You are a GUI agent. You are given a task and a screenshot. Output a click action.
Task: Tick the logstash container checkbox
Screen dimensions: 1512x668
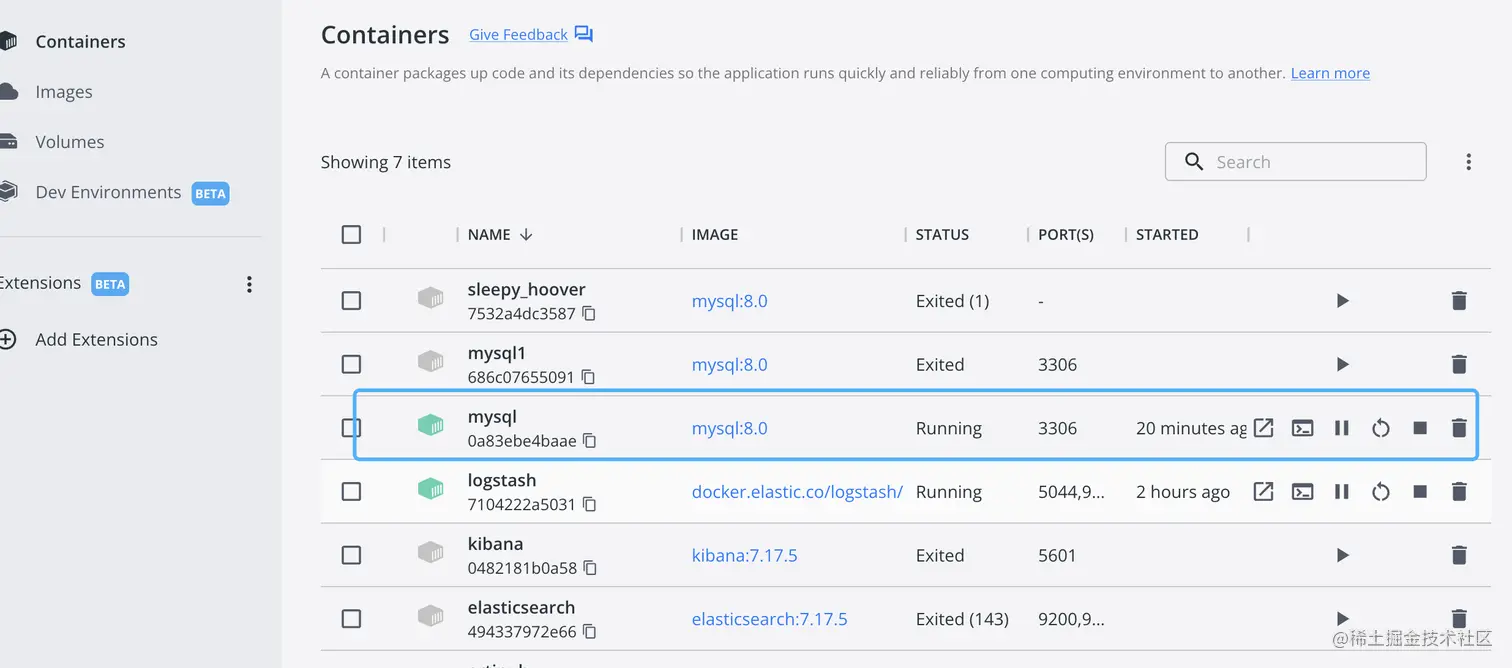(x=351, y=492)
